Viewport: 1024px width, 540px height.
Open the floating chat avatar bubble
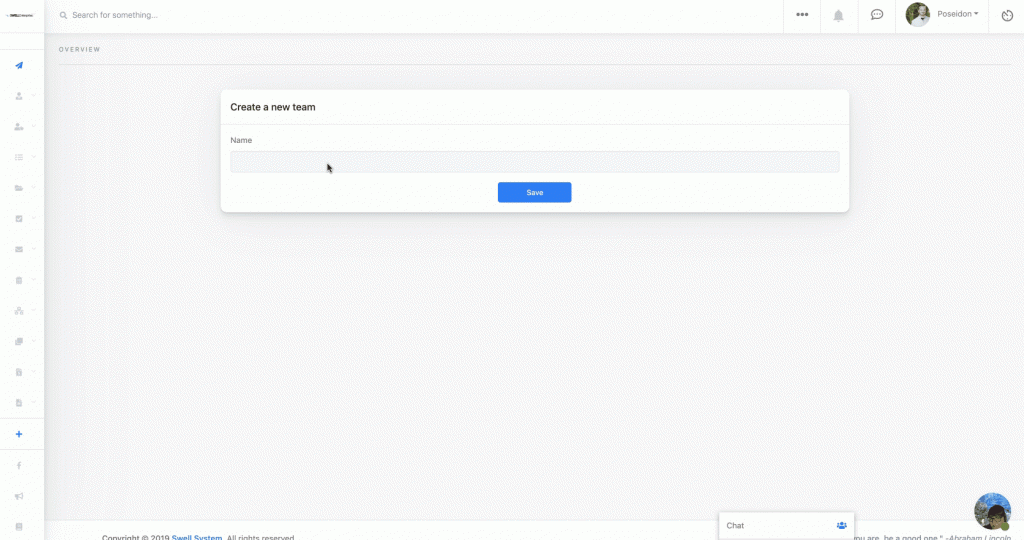click(993, 511)
